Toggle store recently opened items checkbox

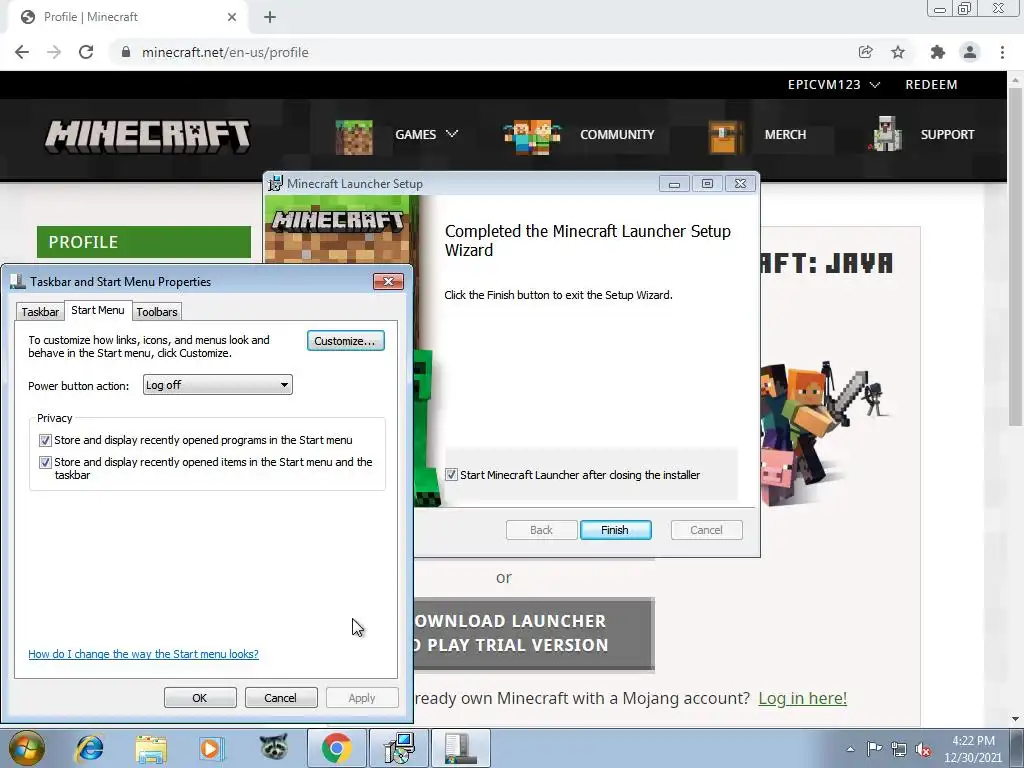[x=45, y=462]
